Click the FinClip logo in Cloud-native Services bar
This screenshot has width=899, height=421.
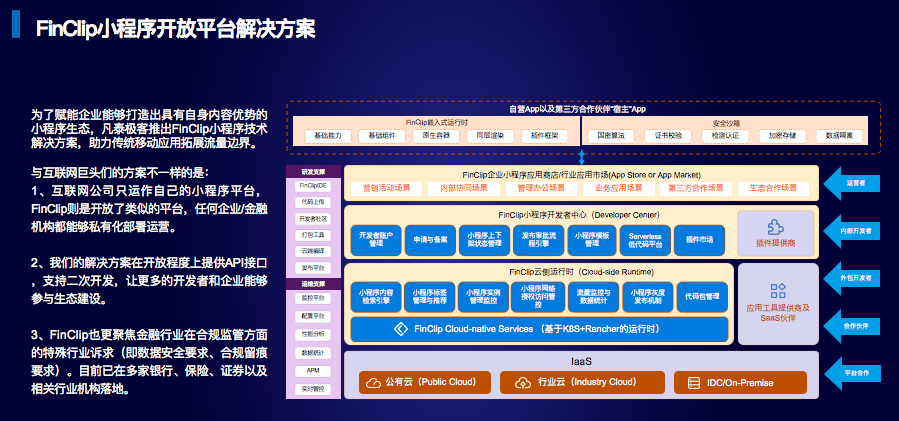pyautogui.click(x=400, y=329)
